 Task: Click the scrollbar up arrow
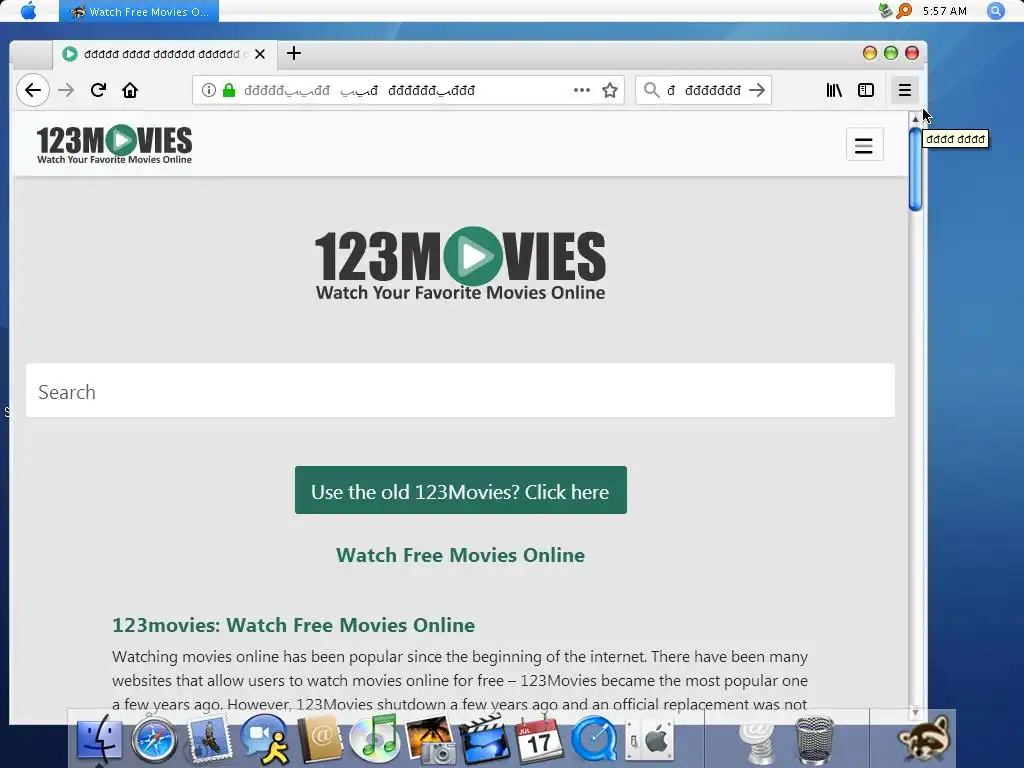[915, 118]
